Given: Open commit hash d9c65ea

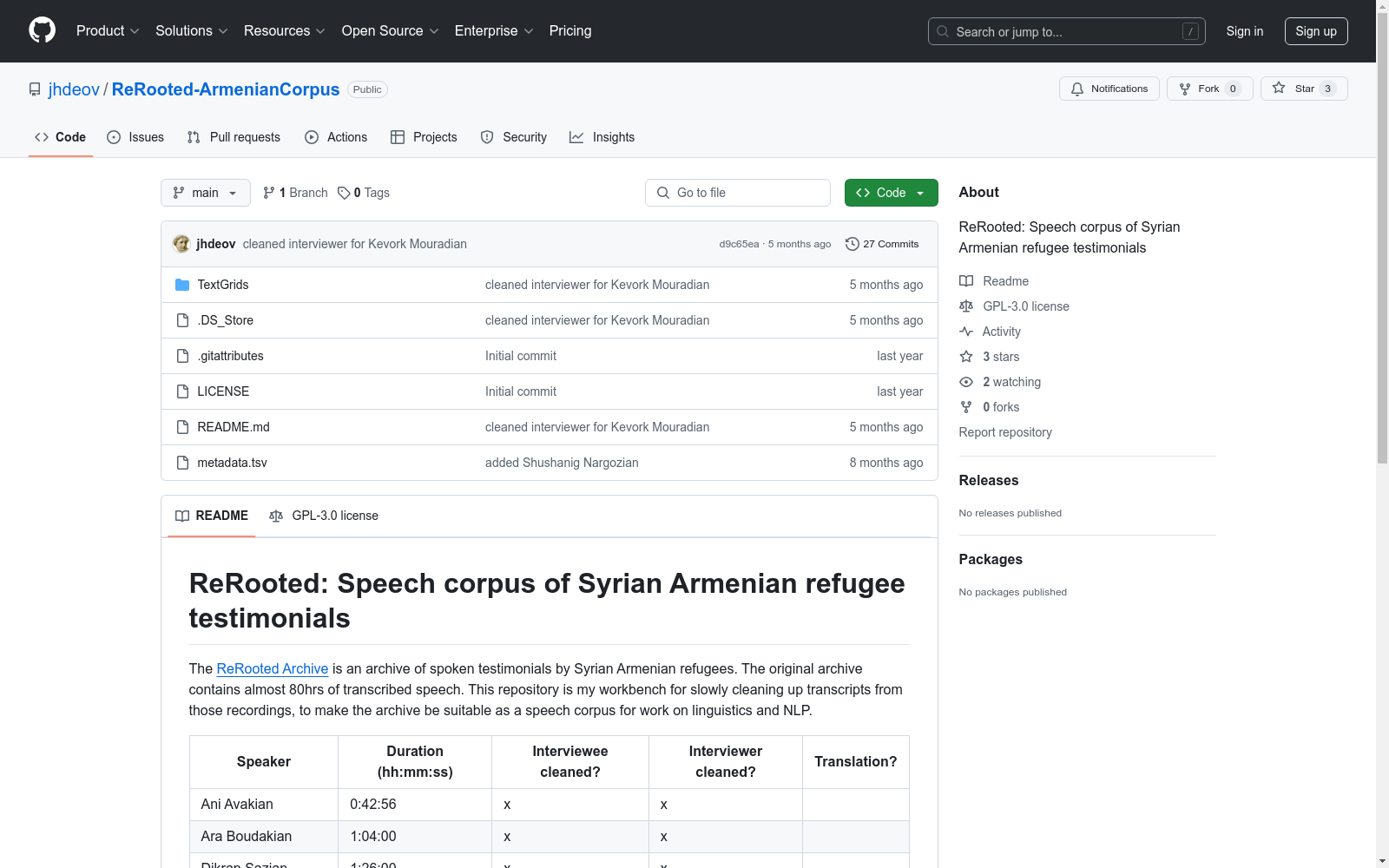Looking at the screenshot, I should tap(739, 244).
